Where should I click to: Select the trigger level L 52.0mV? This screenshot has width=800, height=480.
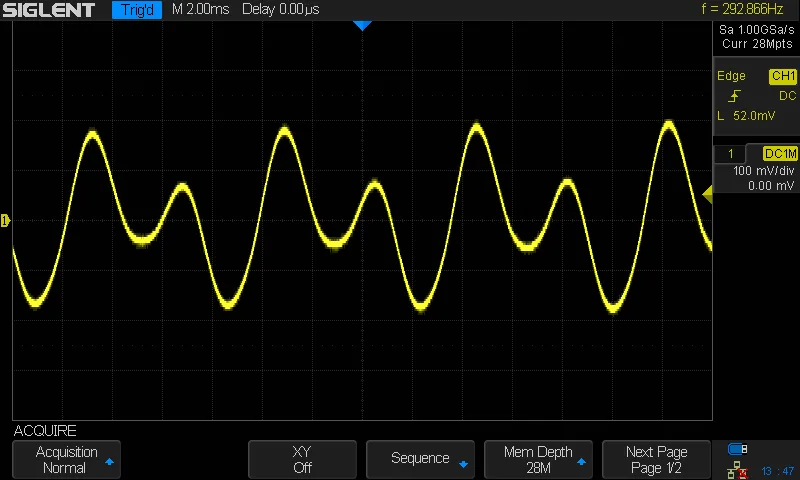(x=746, y=116)
